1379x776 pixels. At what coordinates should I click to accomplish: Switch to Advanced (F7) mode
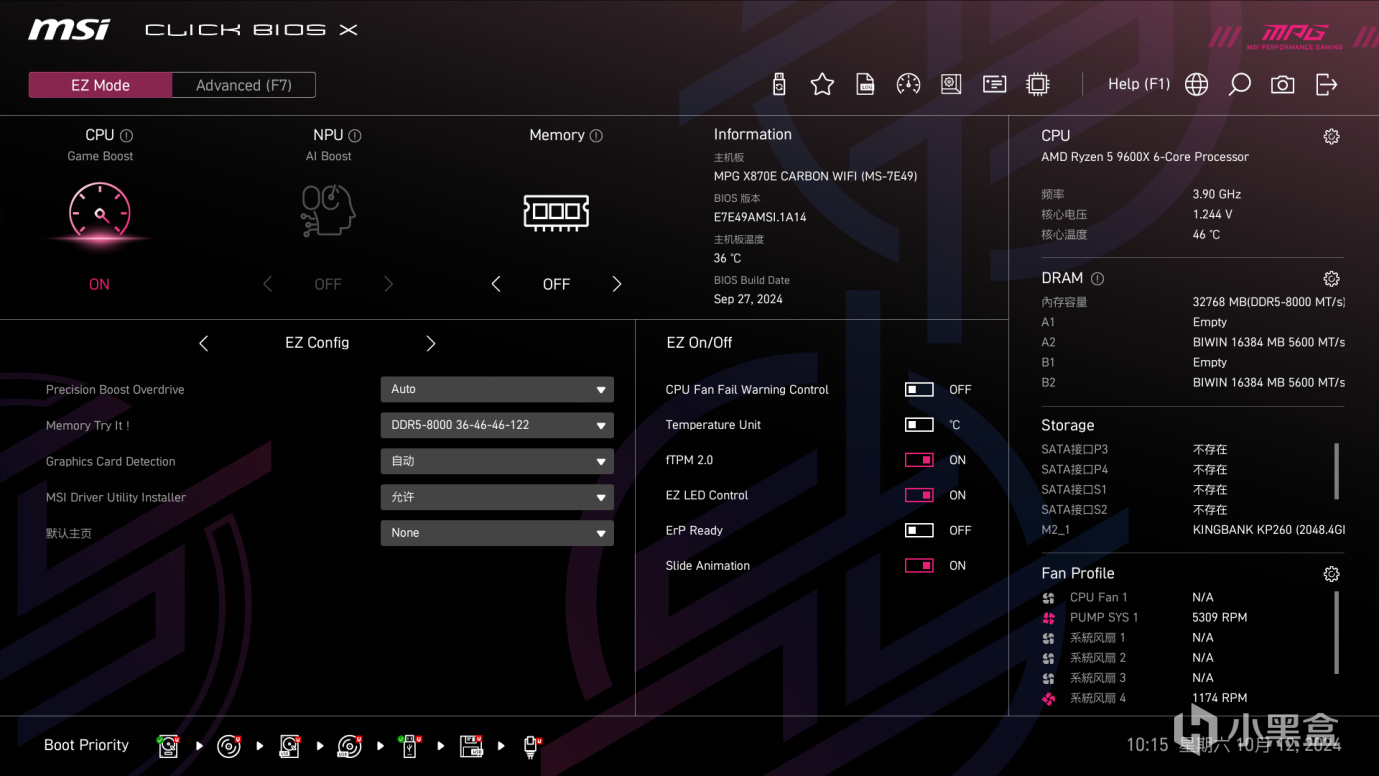244,85
